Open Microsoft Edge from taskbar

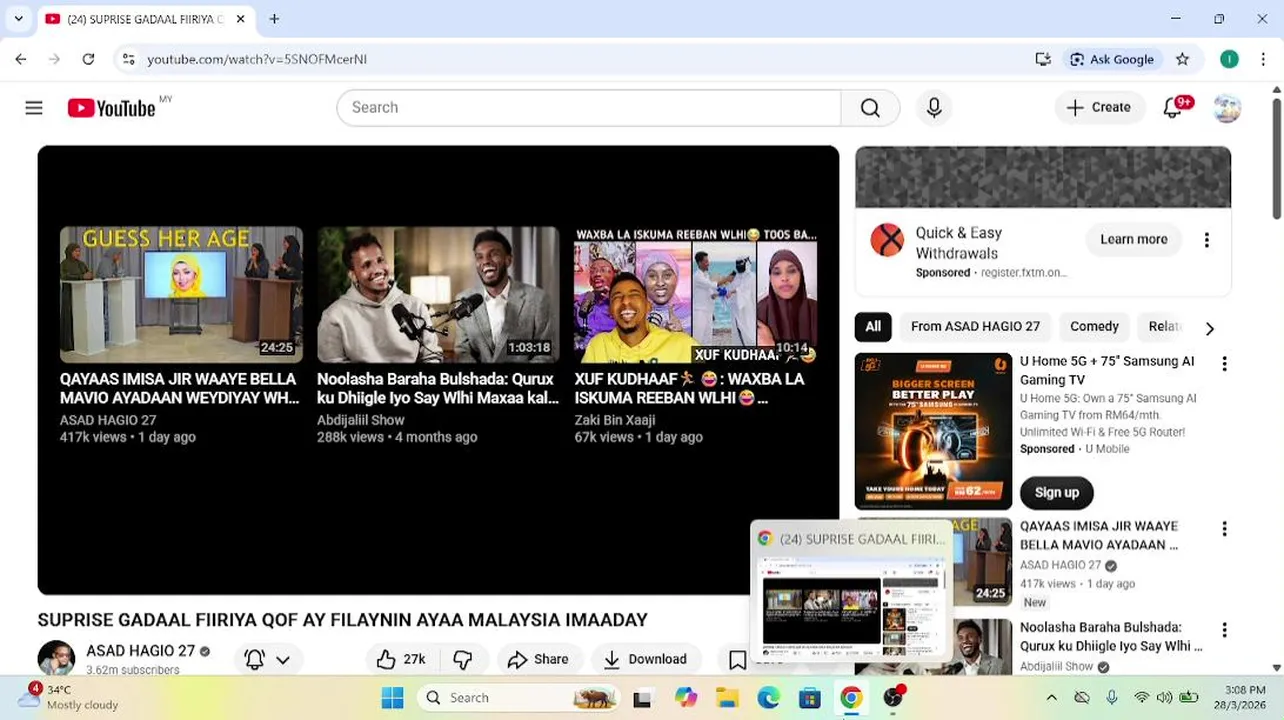point(768,697)
